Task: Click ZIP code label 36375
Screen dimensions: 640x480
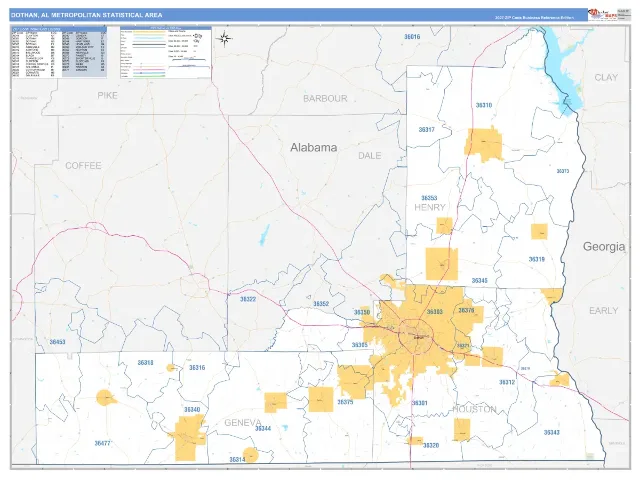Action: [x=345, y=402]
